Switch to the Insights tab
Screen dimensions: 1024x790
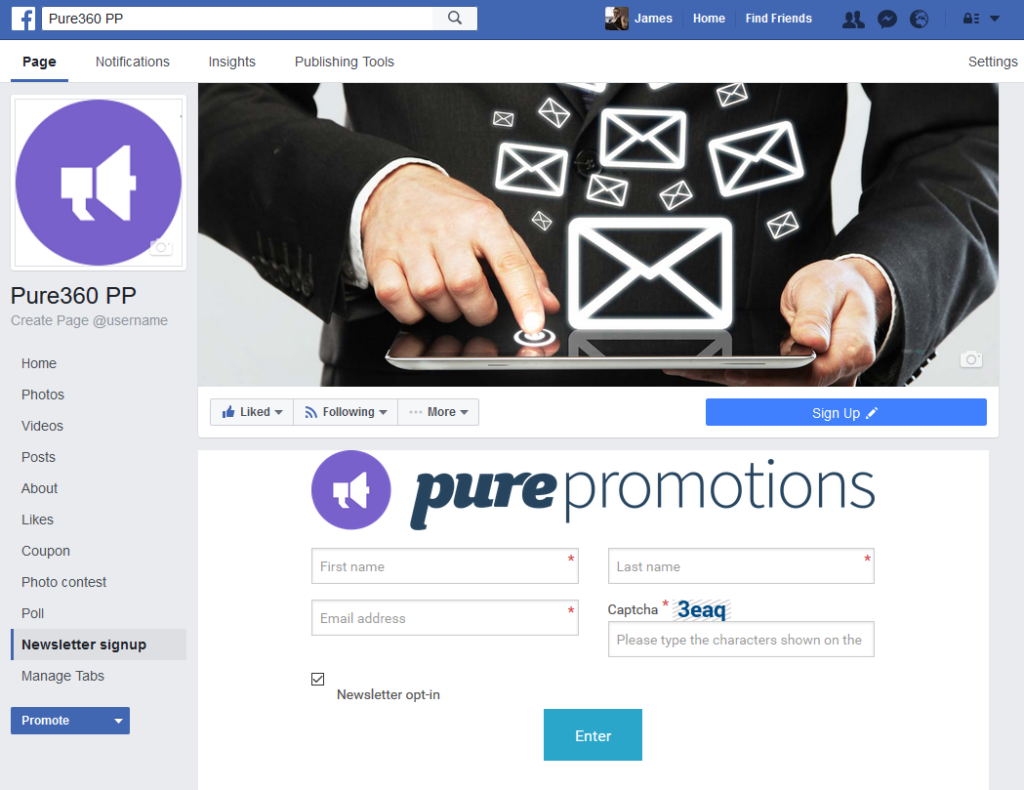232,61
